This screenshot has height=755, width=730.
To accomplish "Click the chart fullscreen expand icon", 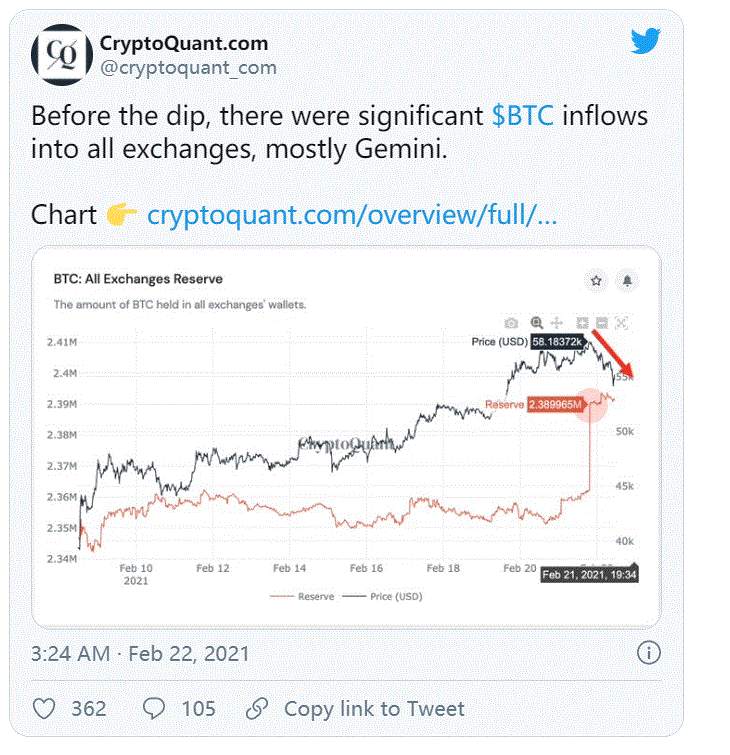I will tap(622, 323).
